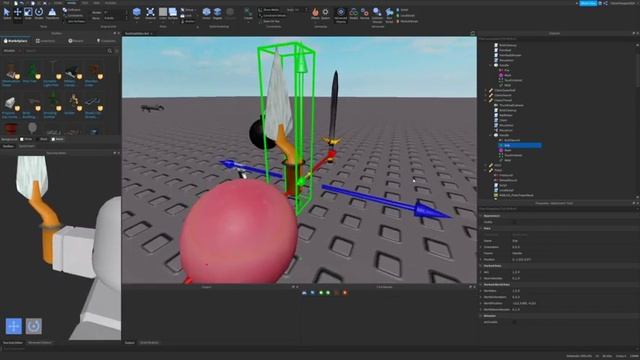Click the Union solid modeling icon
640x360 pixels.
207,13
